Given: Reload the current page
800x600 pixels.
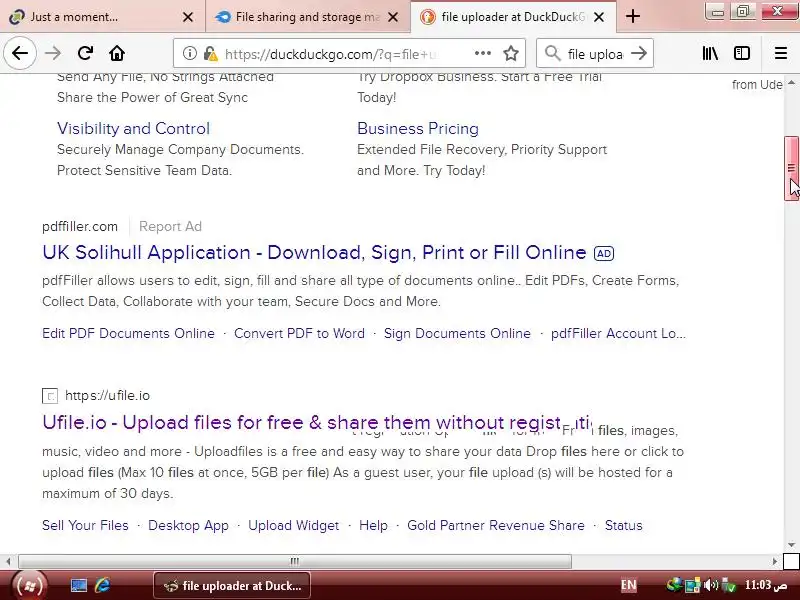Looking at the screenshot, I should point(85,53).
